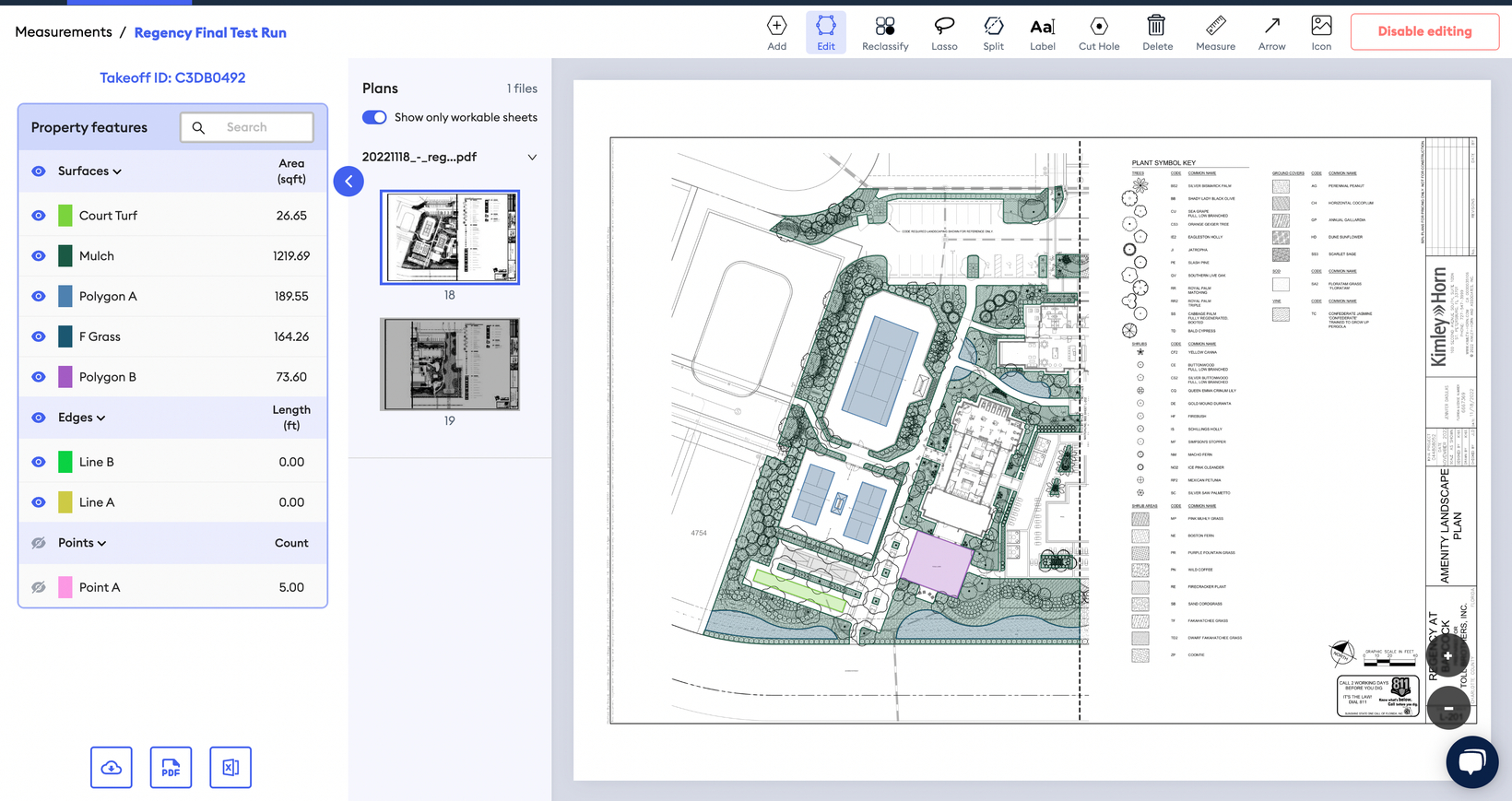1512x801 pixels.
Task: Expand the 20221118 PDF file dropdown
Action: click(x=532, y=158)
